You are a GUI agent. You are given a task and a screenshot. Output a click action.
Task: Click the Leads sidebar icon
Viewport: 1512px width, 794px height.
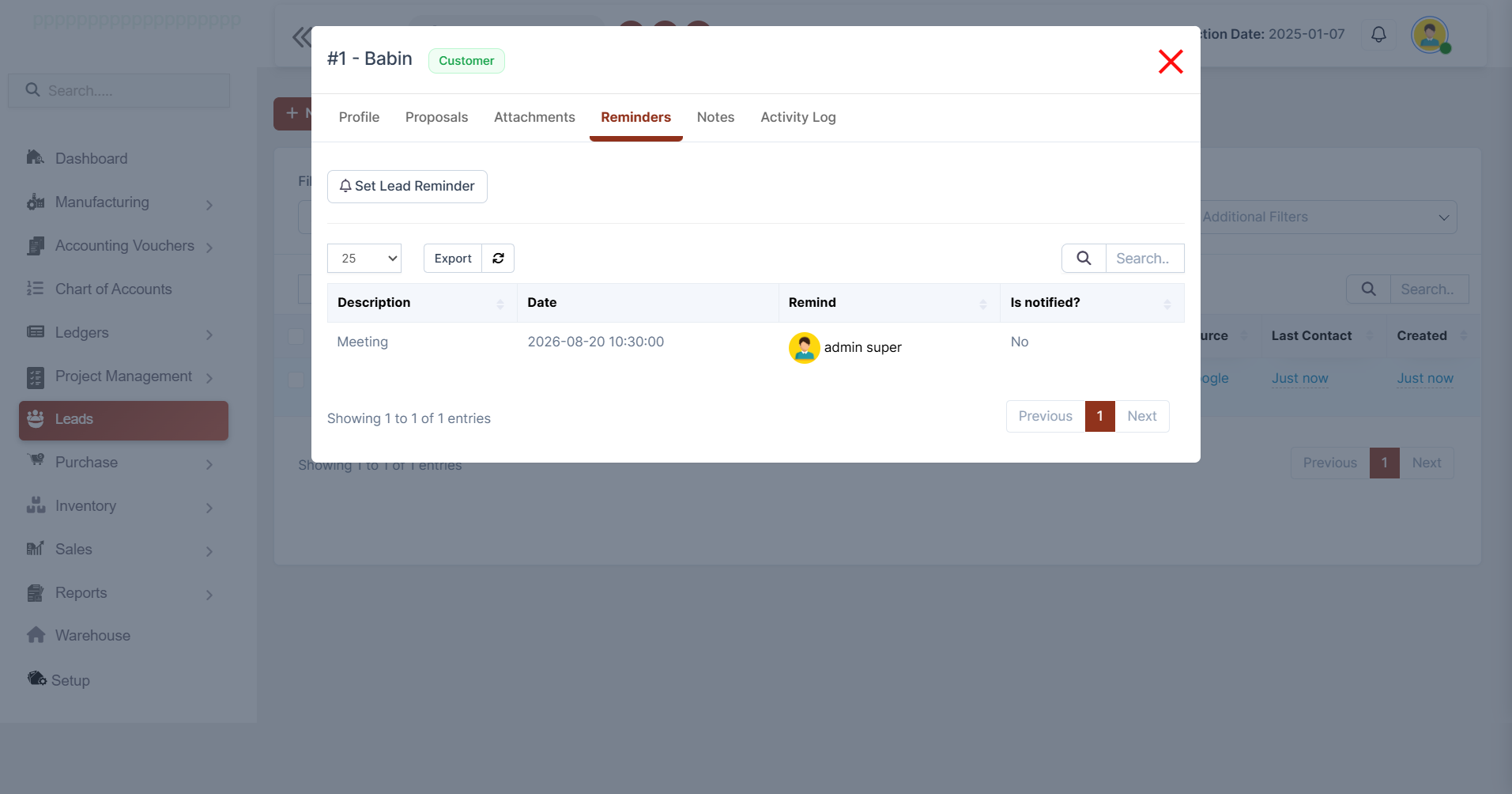pos(36,418)
